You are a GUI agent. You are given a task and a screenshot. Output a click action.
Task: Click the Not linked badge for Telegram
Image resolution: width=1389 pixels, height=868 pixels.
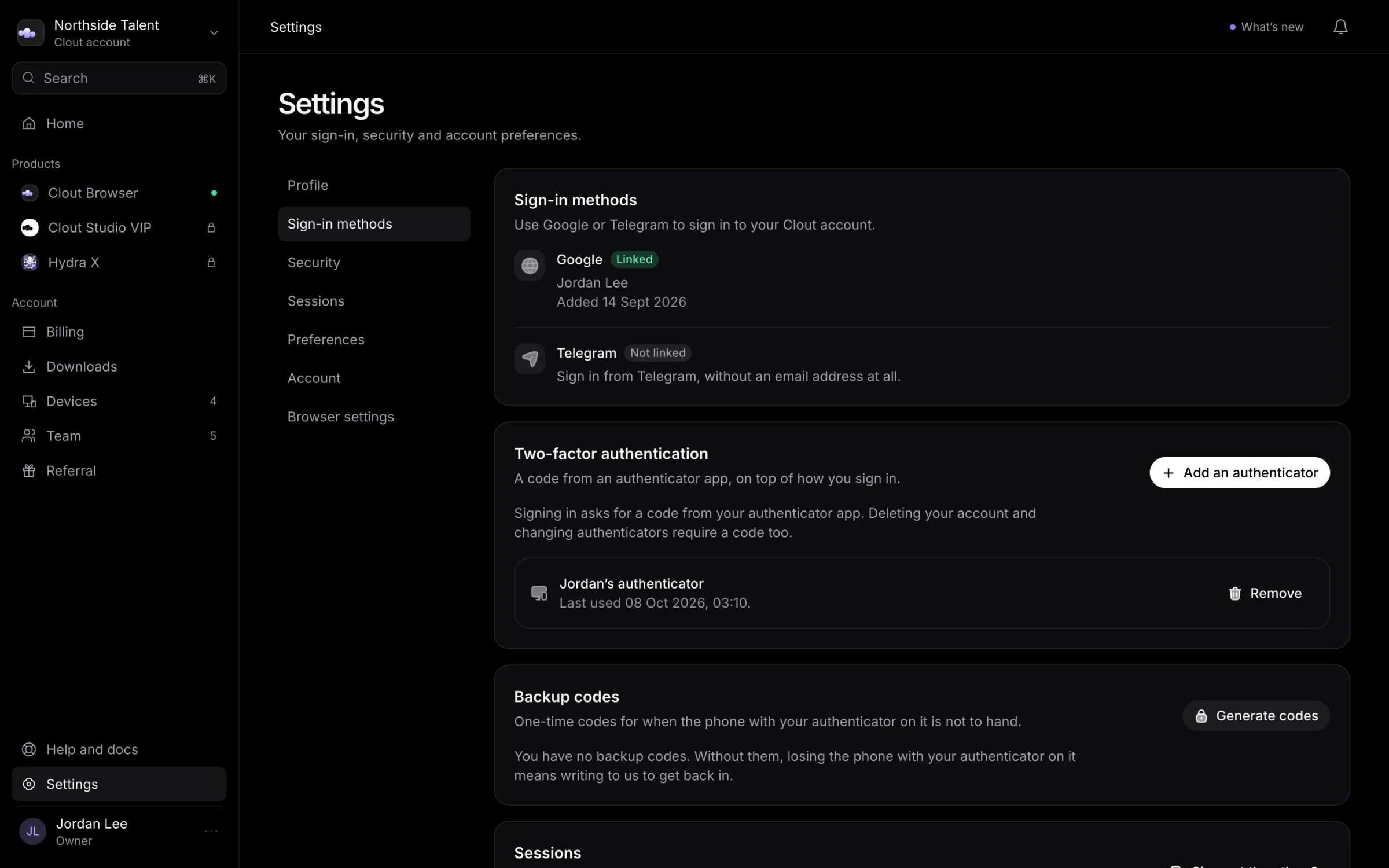pyautogui.click(x=657, y=353)
